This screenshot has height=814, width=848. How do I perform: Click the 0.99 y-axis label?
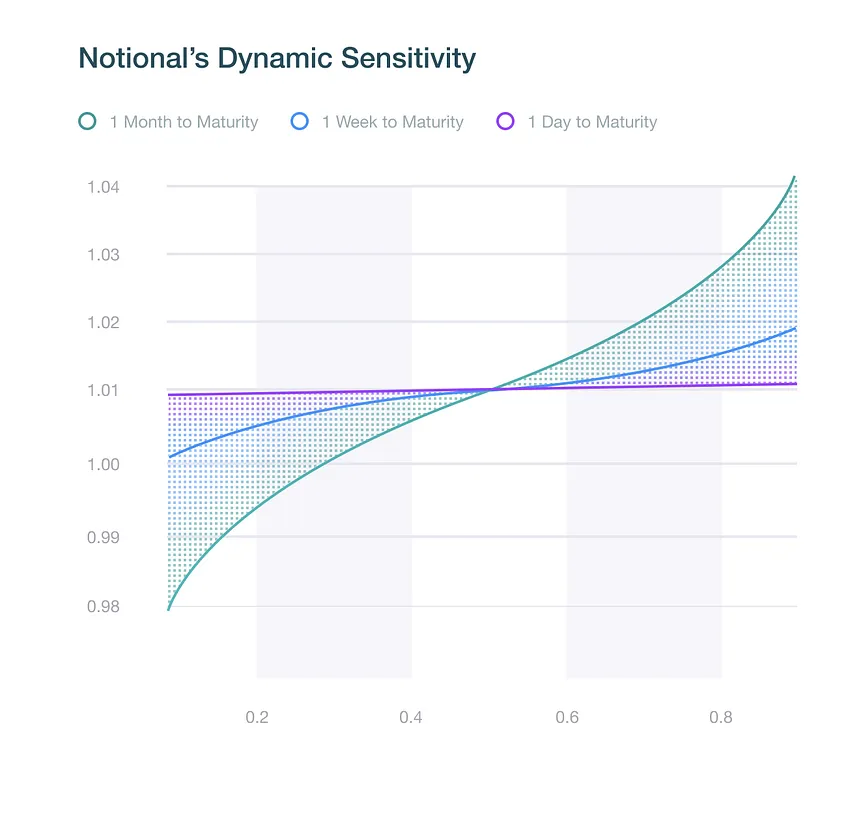pyautogui.click(x=103, y=538)
